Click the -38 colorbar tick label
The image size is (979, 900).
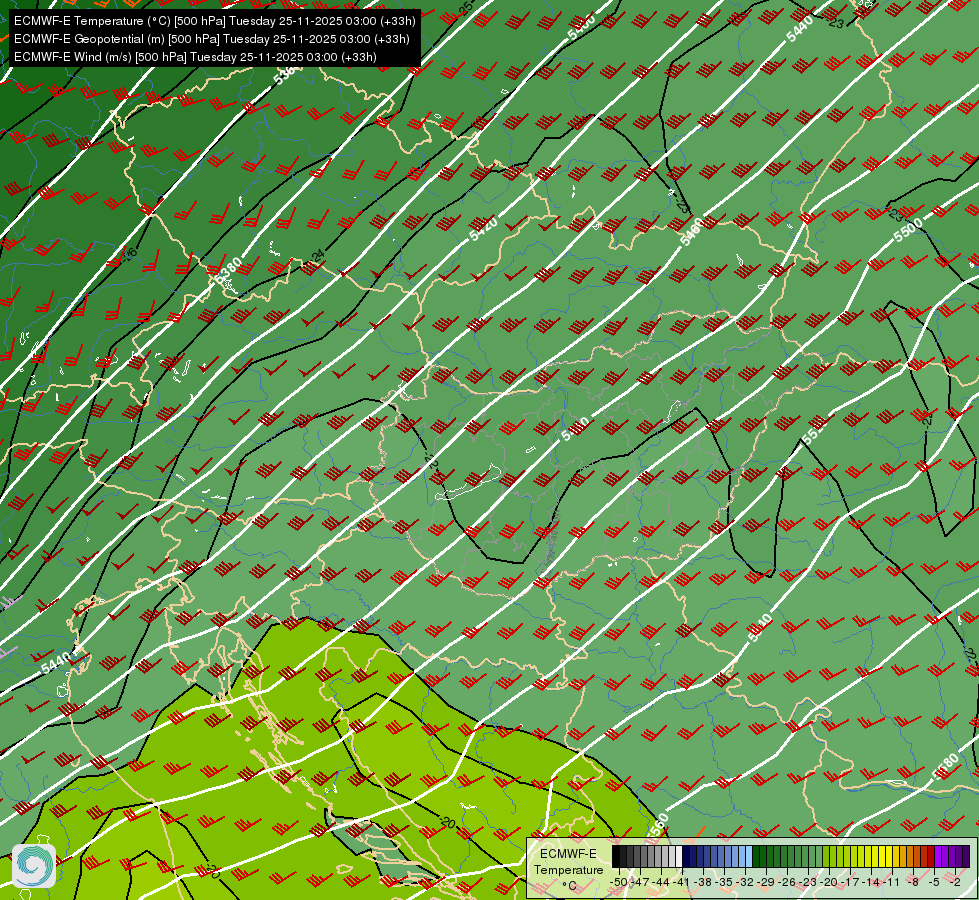pos(702,882)
